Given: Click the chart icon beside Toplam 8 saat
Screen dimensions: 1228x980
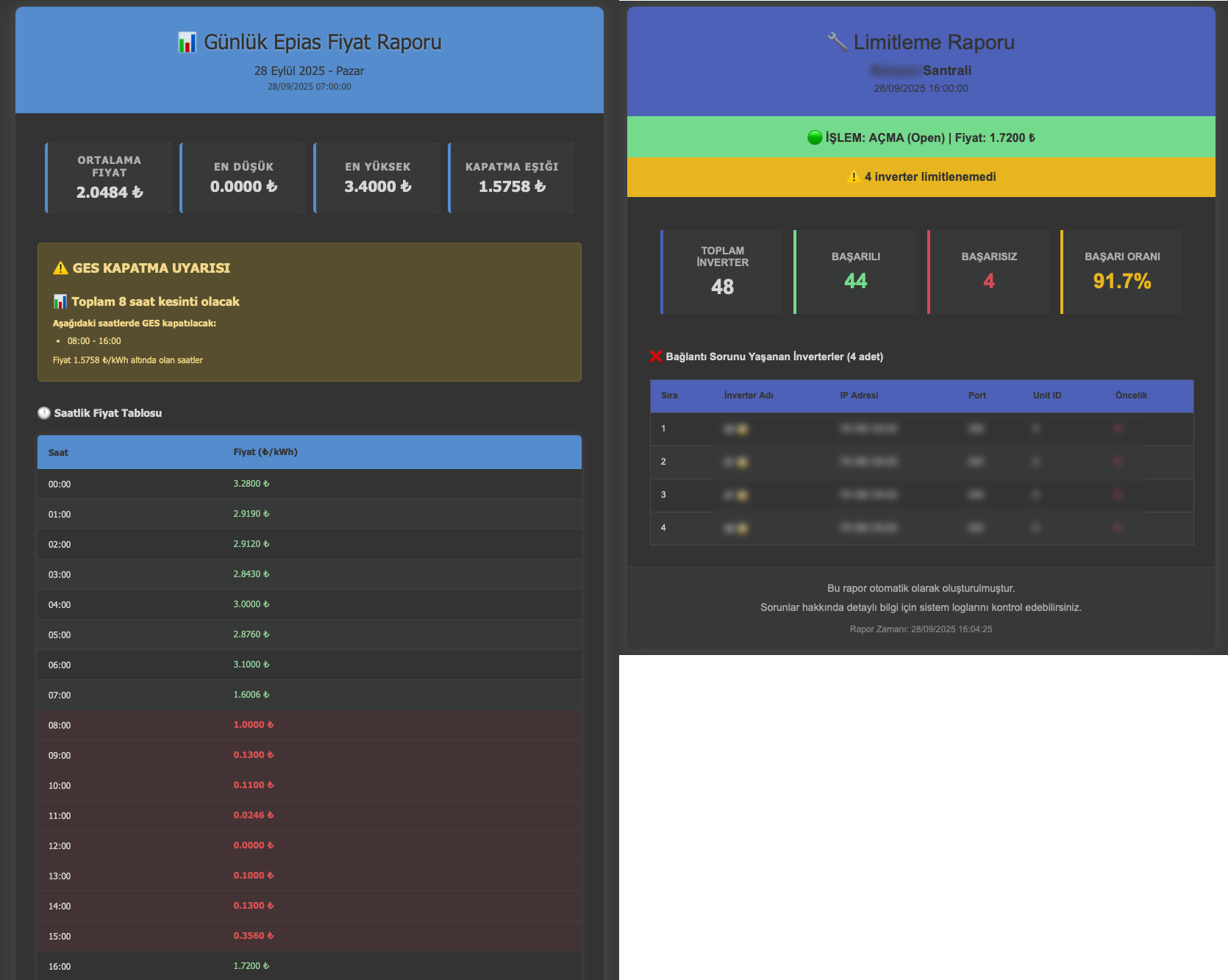Looking at the screenshot, I should (60, 302).
